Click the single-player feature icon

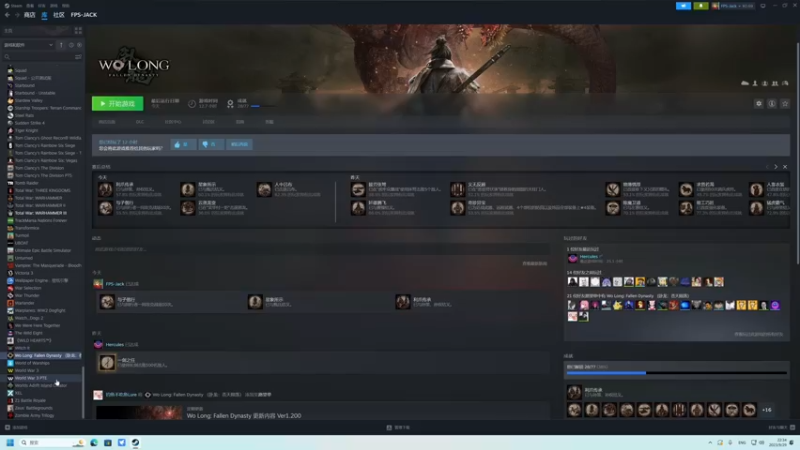tap(755, 83)
